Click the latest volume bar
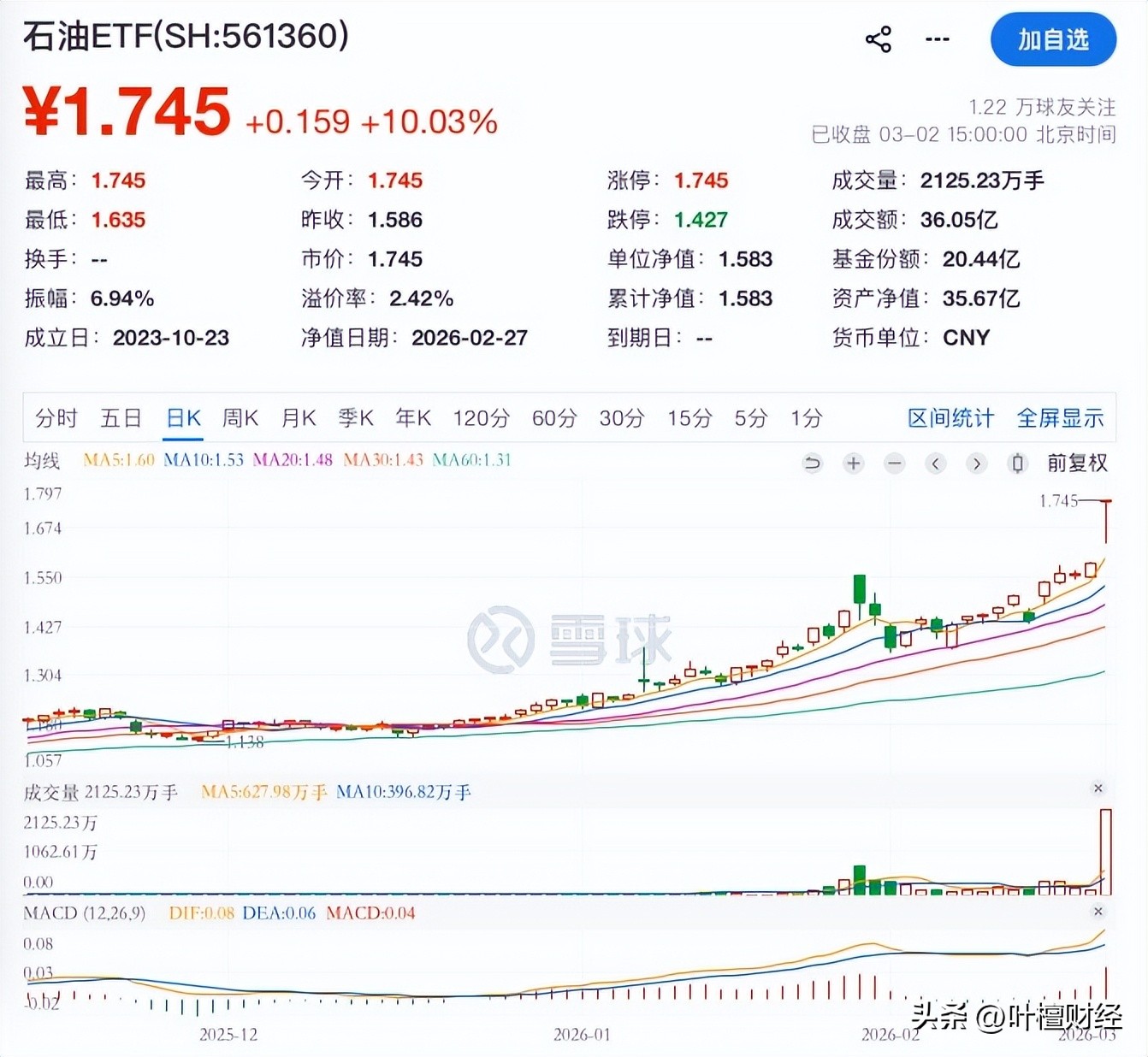1148x1057 pixels. 1105,851
